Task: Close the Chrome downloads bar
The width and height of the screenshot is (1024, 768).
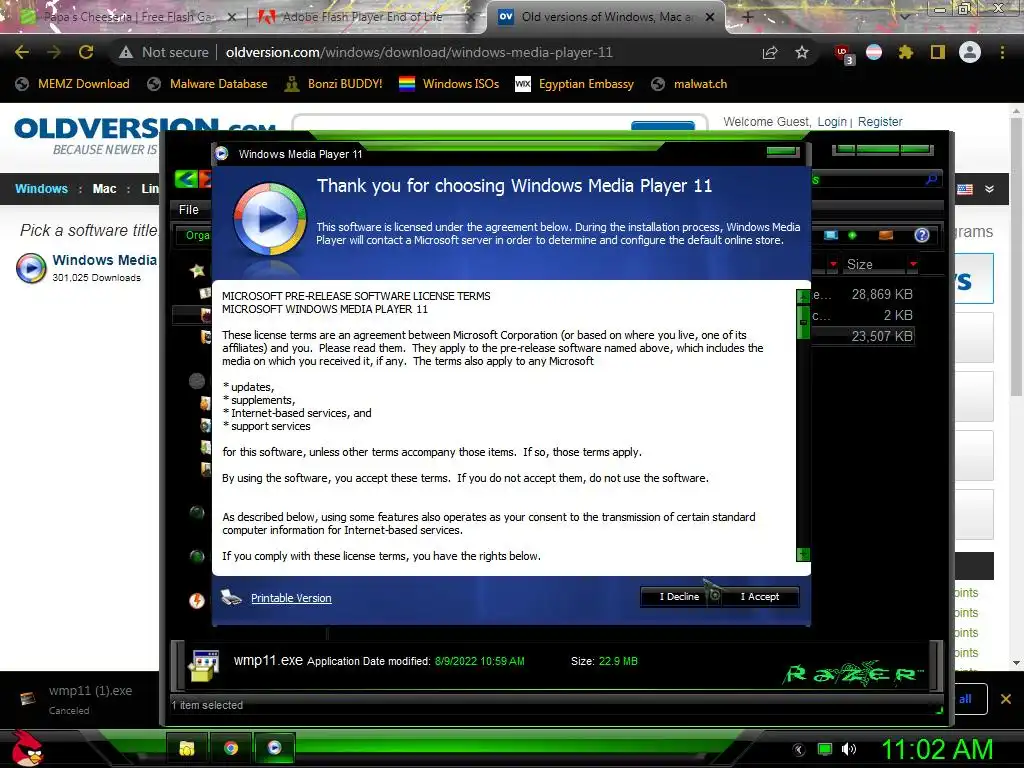Action: click(x=1006, y=699)
